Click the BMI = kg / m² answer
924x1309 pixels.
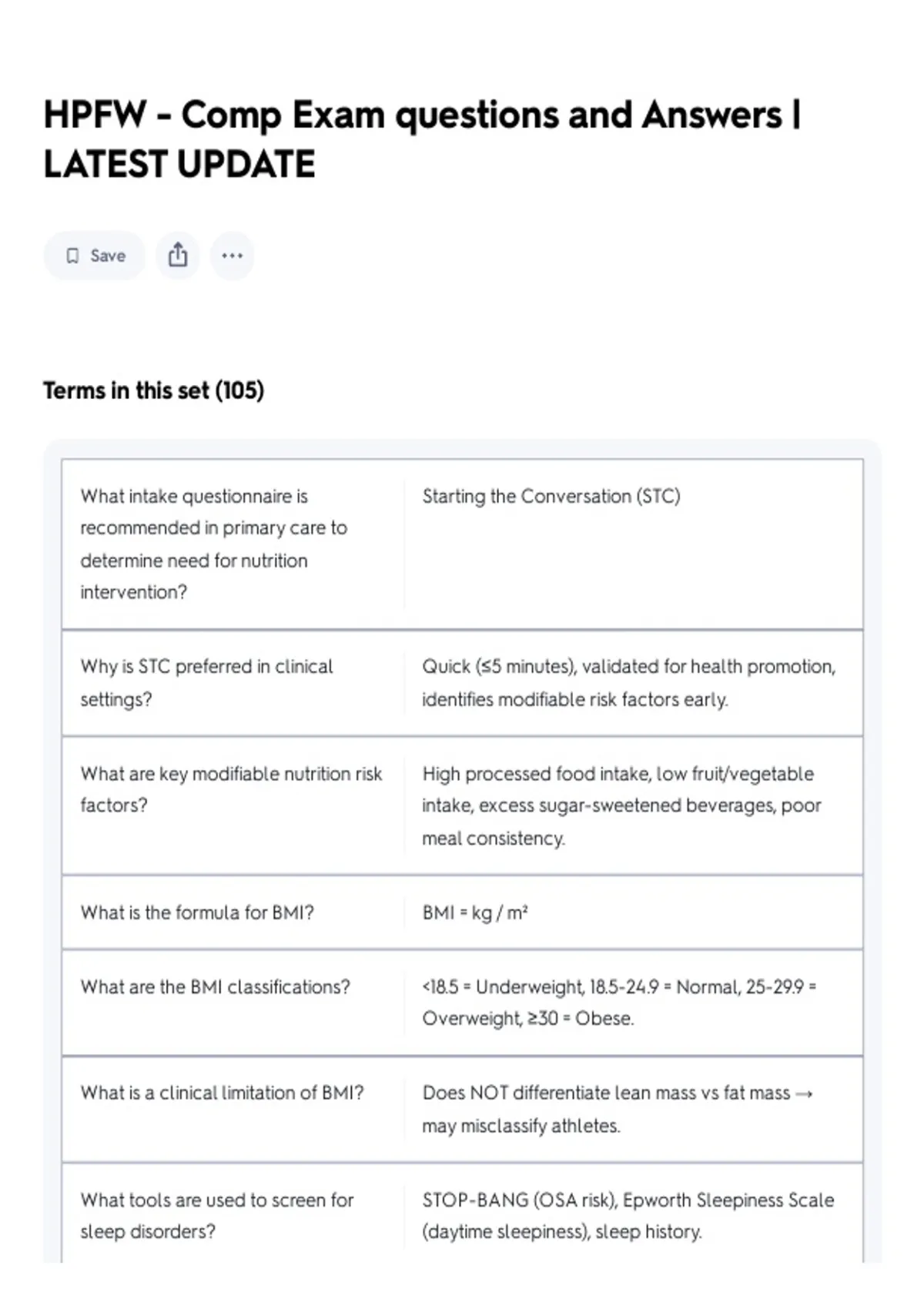(475, 912)
